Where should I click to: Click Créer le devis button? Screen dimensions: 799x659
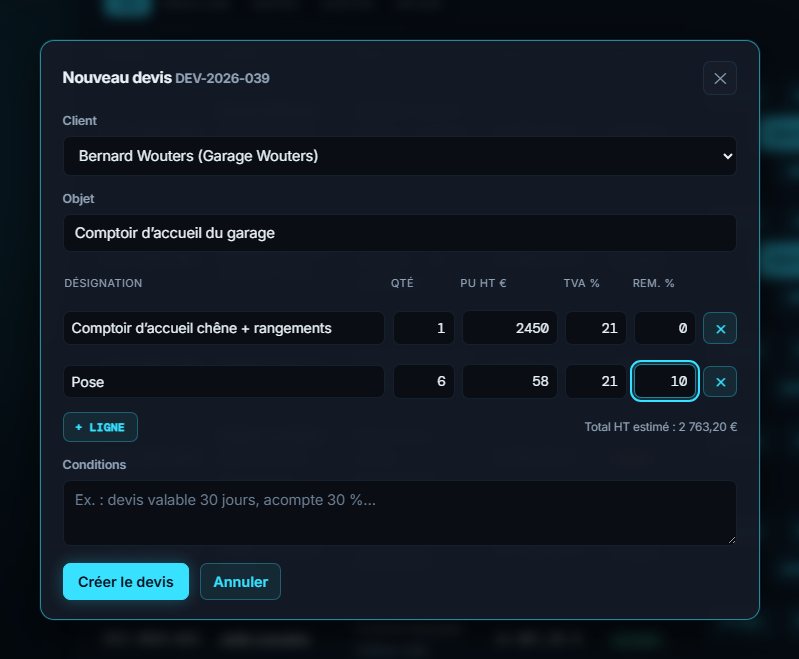click(x=126, y=582)
